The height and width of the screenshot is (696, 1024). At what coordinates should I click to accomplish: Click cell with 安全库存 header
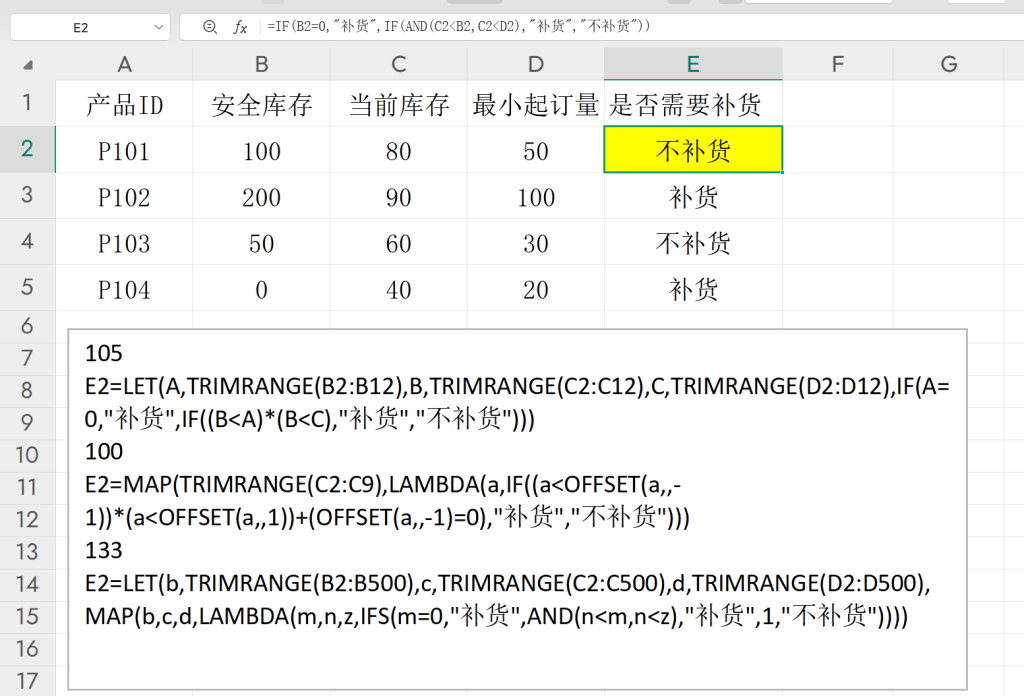tap(261, 104)
